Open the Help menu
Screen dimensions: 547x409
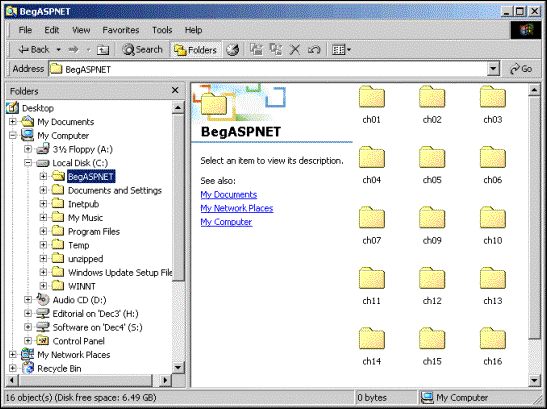coord(193,30)
